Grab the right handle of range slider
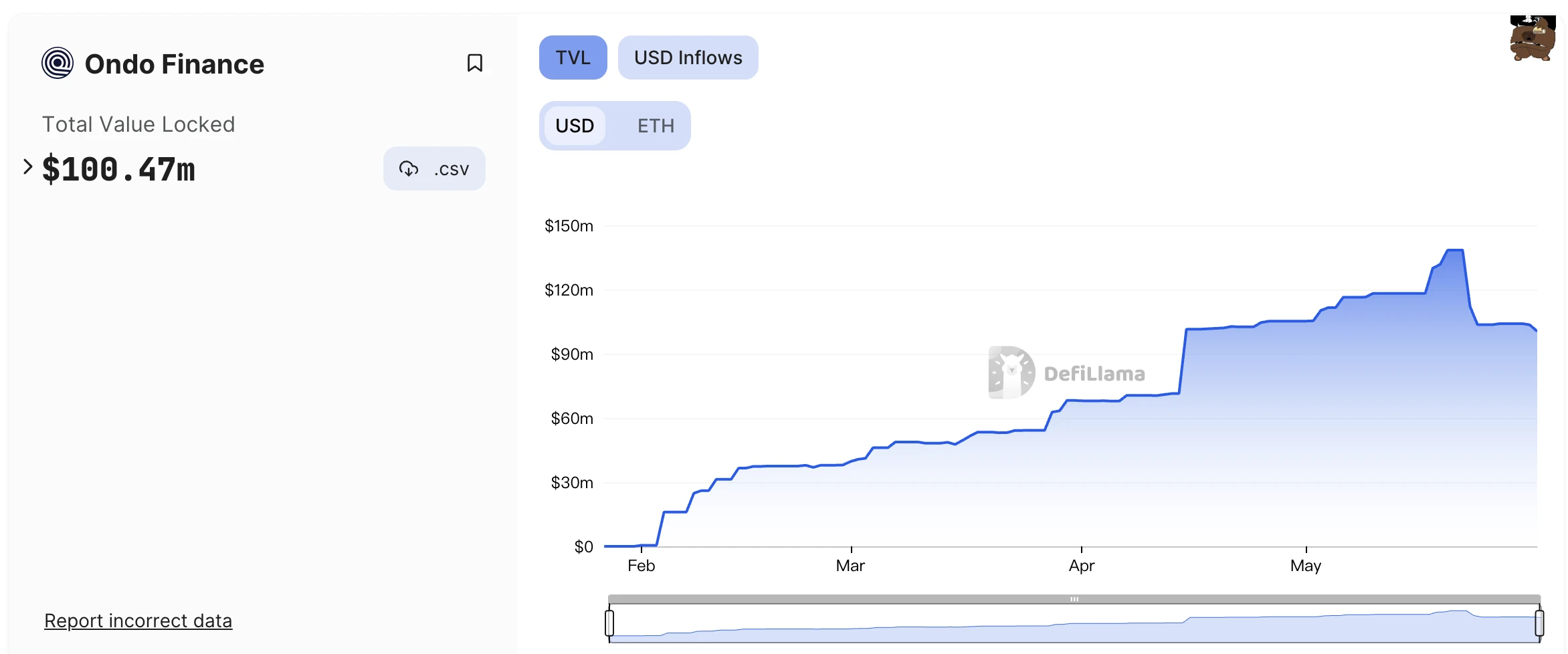The height and width of the screenshot is (654, 1568). tap(1539, 623)
